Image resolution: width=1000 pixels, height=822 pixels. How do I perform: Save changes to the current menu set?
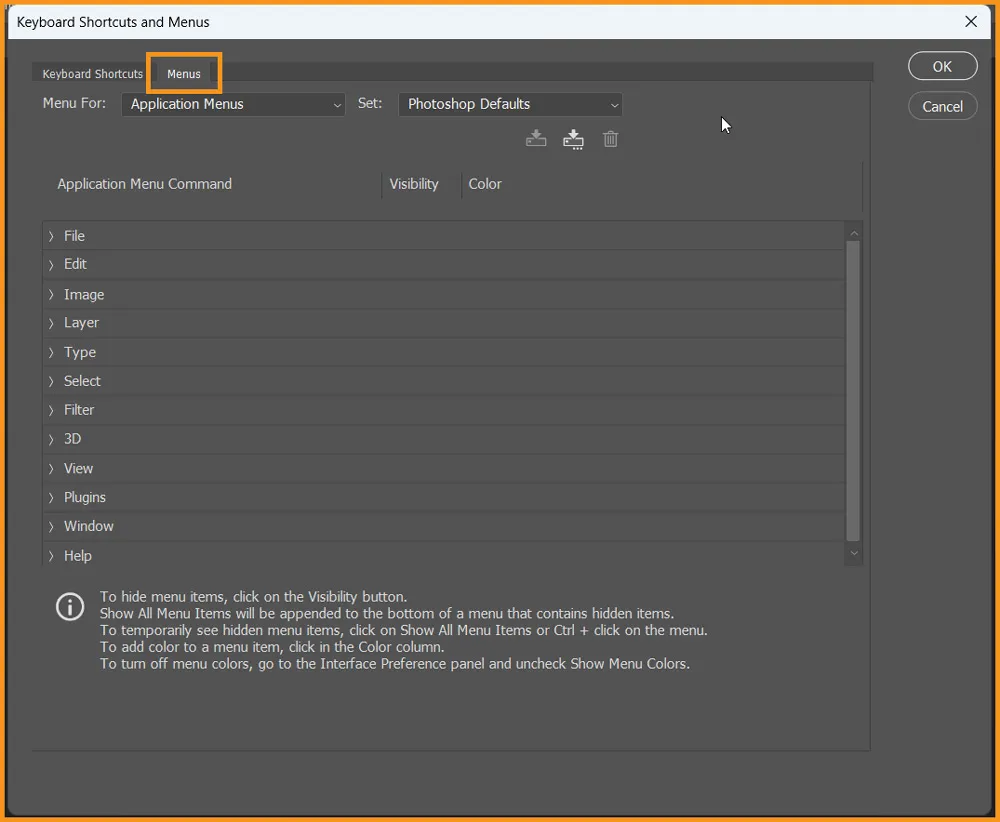(536, 139)
